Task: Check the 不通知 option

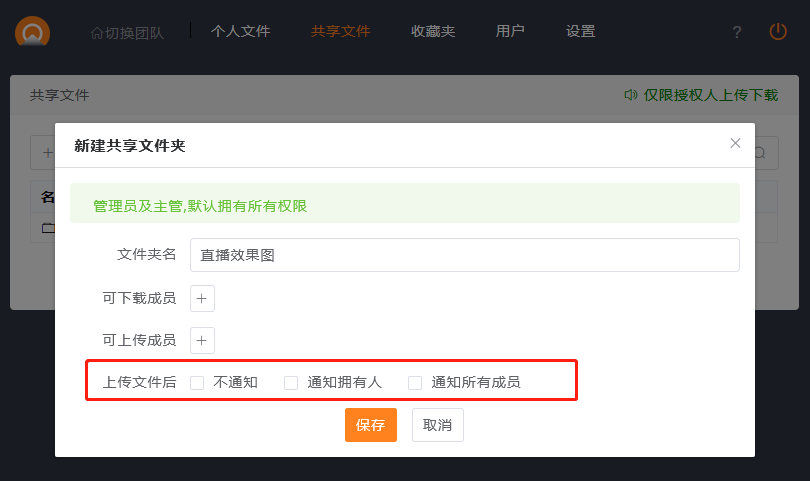Action: [x=197, y=382]
